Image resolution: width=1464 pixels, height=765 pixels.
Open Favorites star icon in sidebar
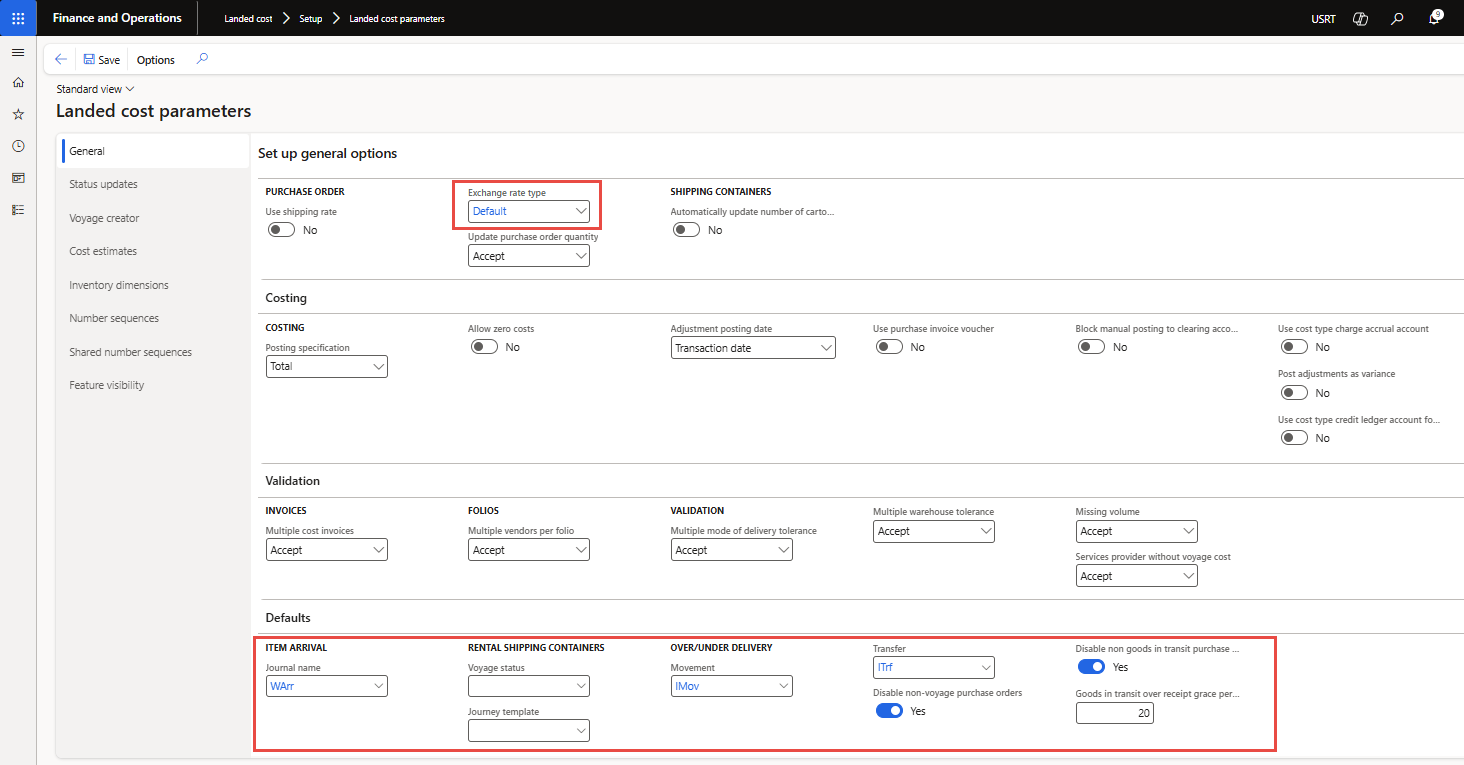[18, 114]
